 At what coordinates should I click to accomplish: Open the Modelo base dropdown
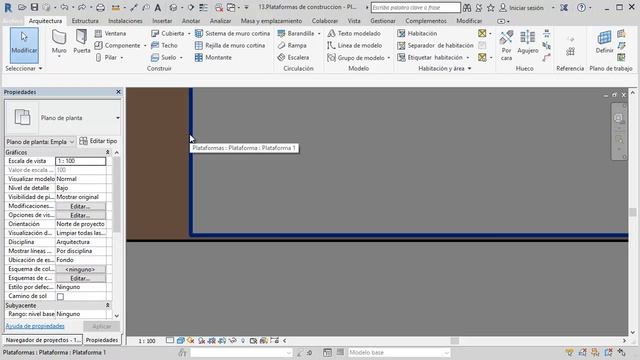click(x=398, y=353)
